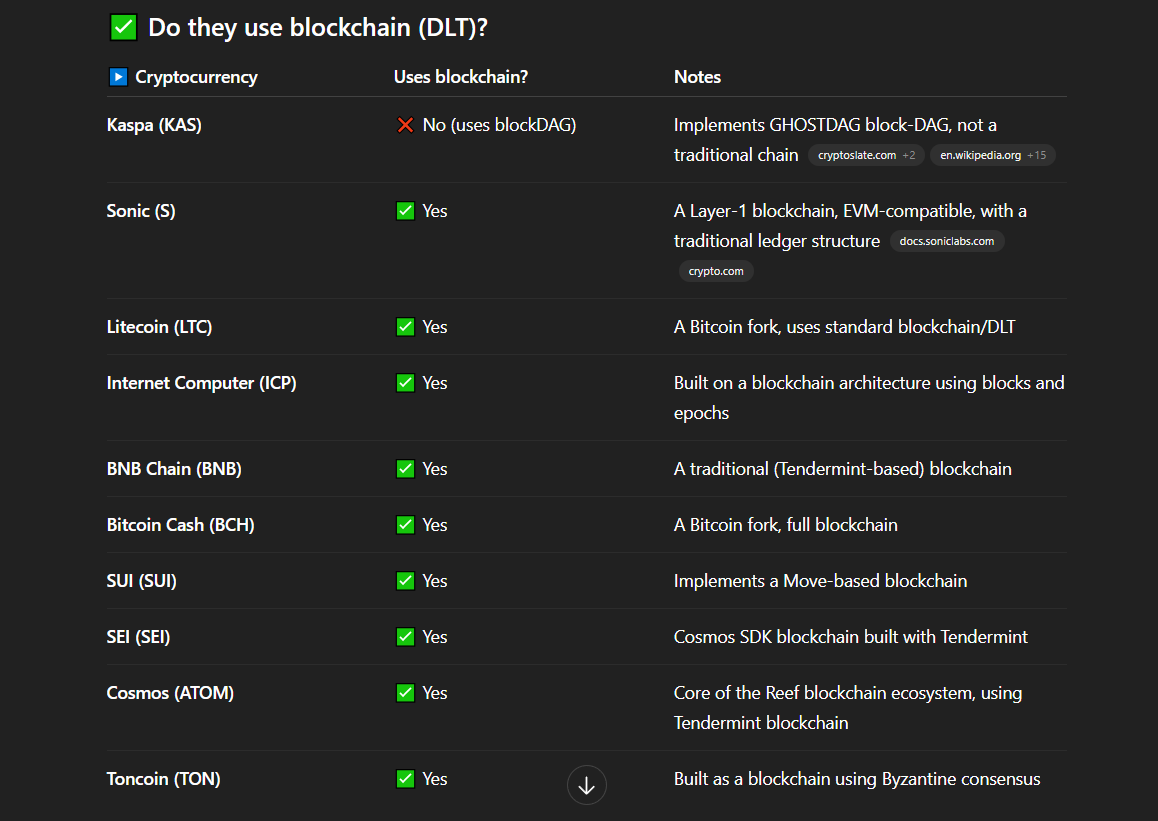Screen dimensions: 1158x821
Task: Click the 'Yes' text in Sonic row
Action: (435, 211)
